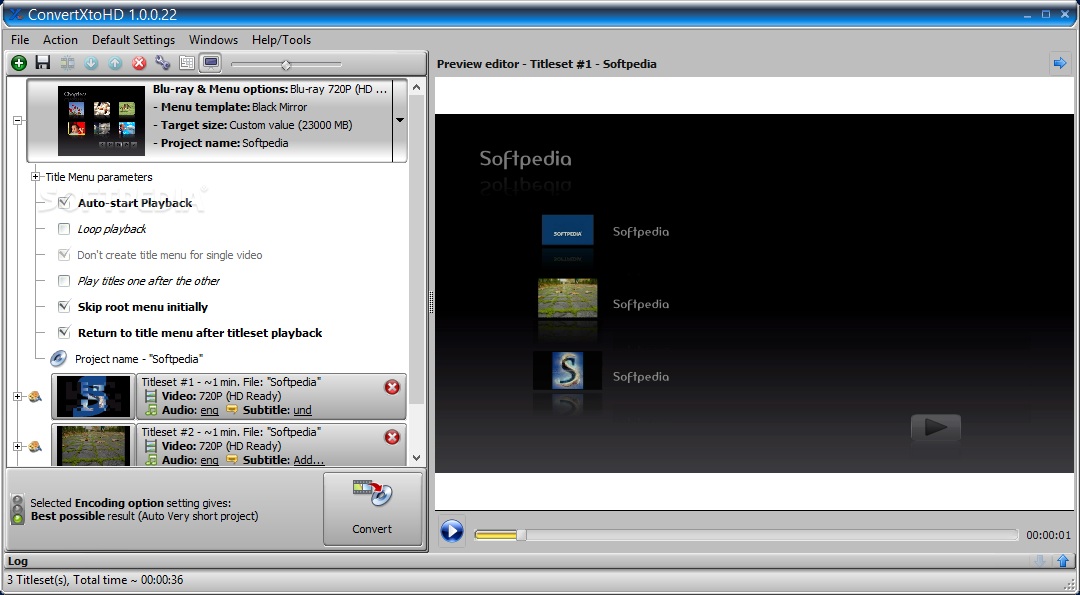Image resolution: width=1080 pixels, height=595 pixels.
Task: Uncheck Return to title menu after titleset playback
Action: point(64,333)
